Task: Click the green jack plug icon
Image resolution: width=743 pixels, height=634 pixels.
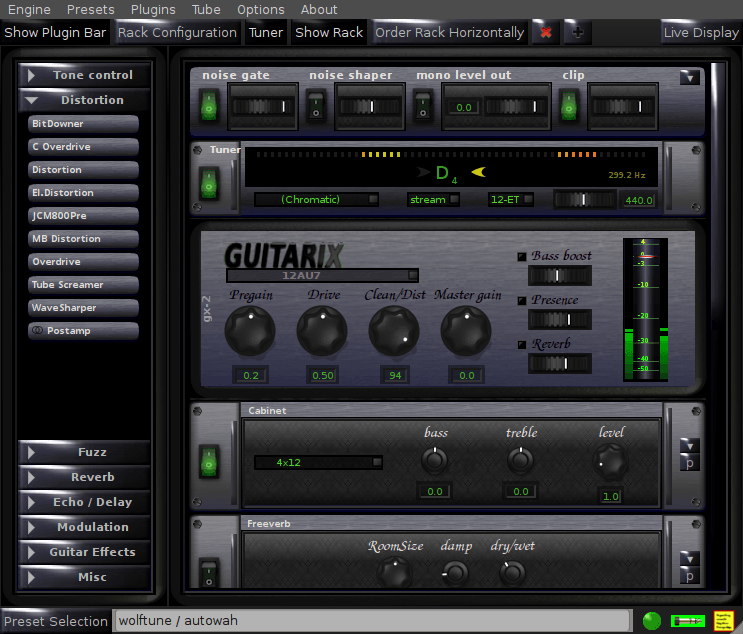Action: tap(688, 621)
